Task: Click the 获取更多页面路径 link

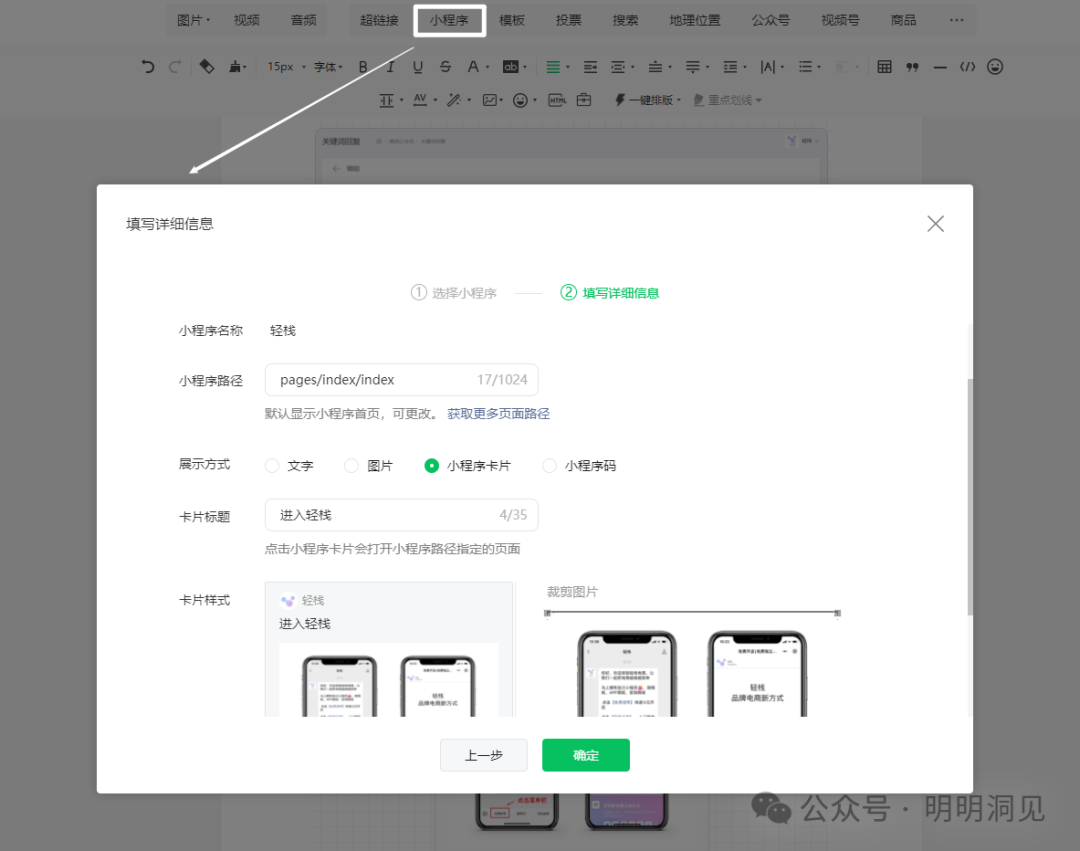Action: [x=498, y=413]
